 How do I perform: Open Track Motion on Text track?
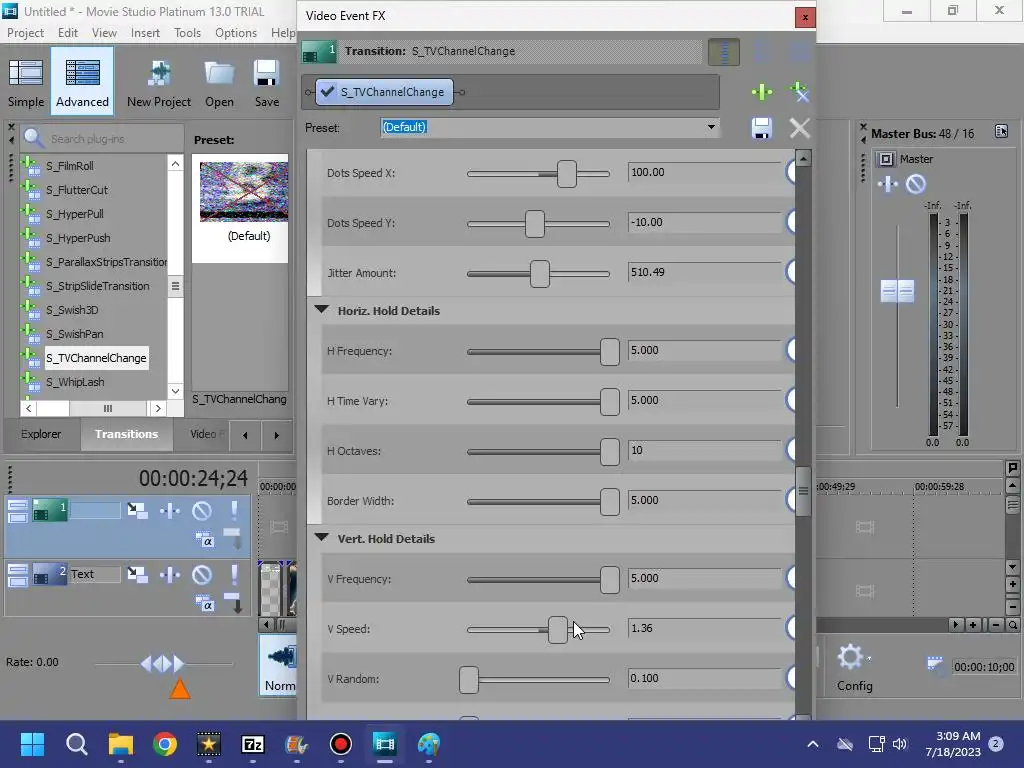pyautogui.click(x=137, y=575)
